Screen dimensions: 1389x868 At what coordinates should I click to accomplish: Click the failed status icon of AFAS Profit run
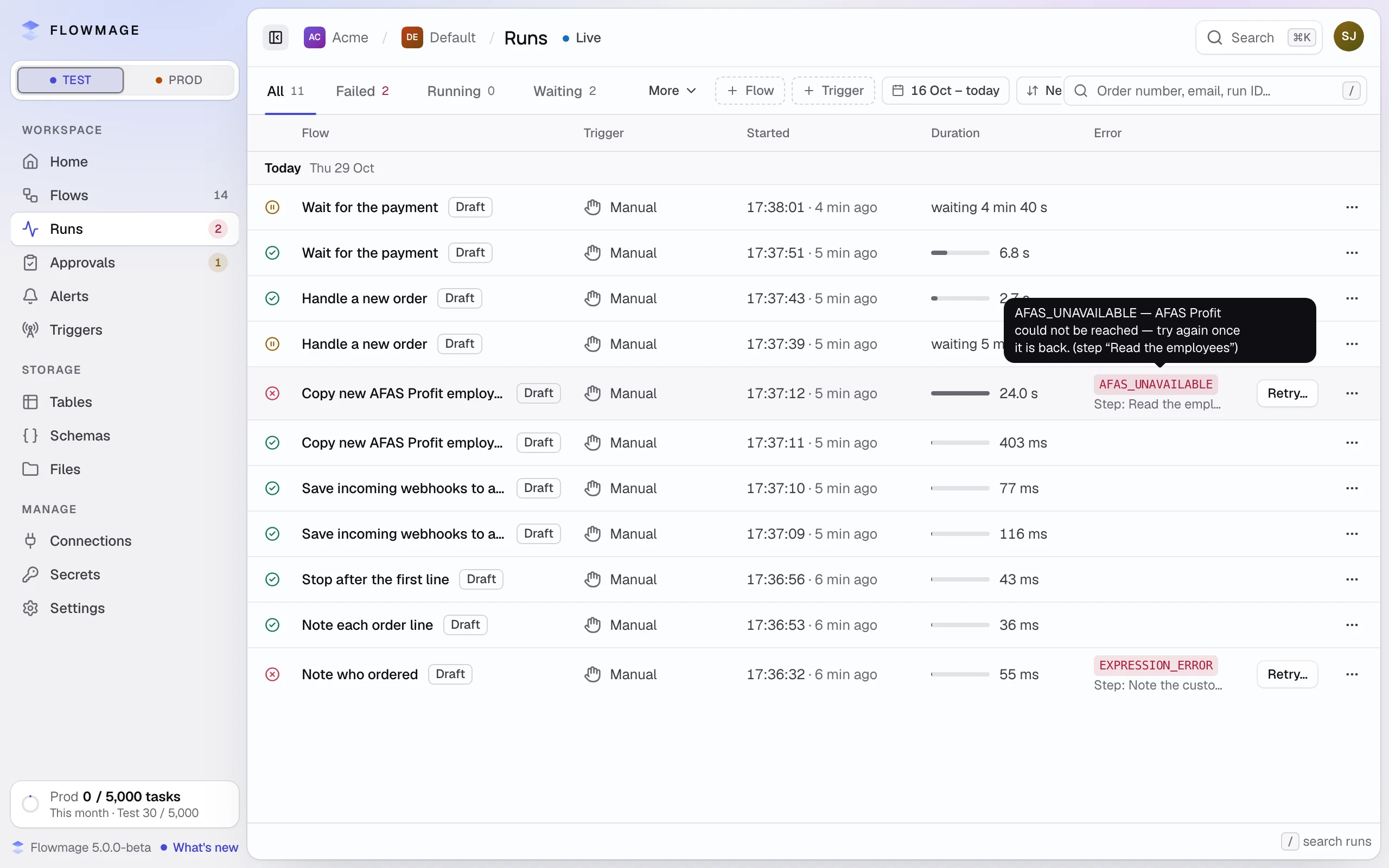click(x=272, y=393)
